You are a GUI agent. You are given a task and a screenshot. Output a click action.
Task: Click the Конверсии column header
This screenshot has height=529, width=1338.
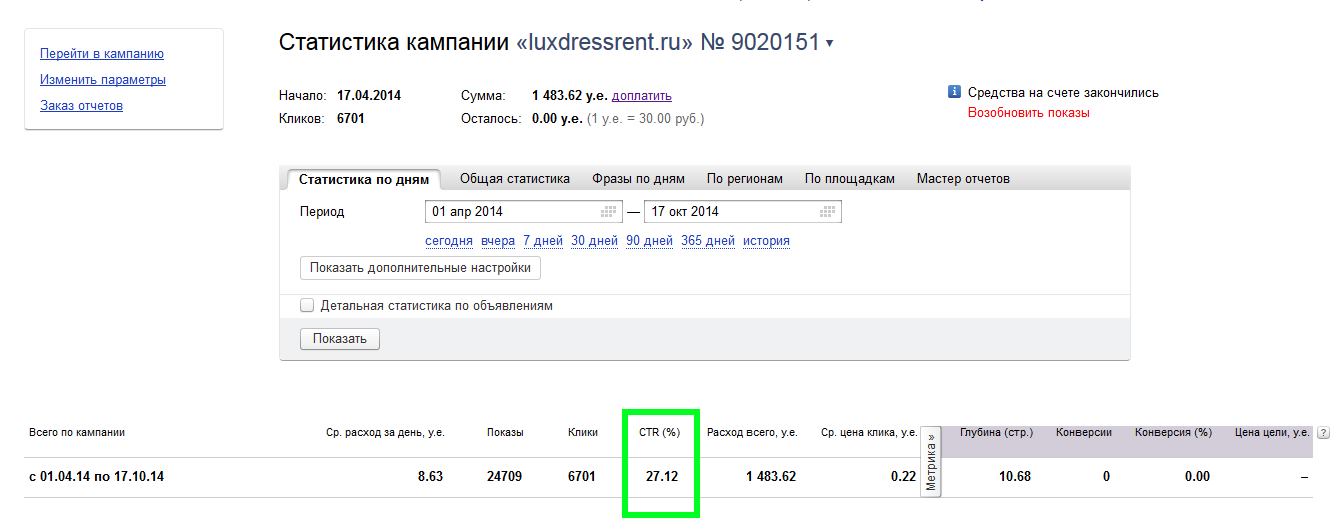point(1084,433)
